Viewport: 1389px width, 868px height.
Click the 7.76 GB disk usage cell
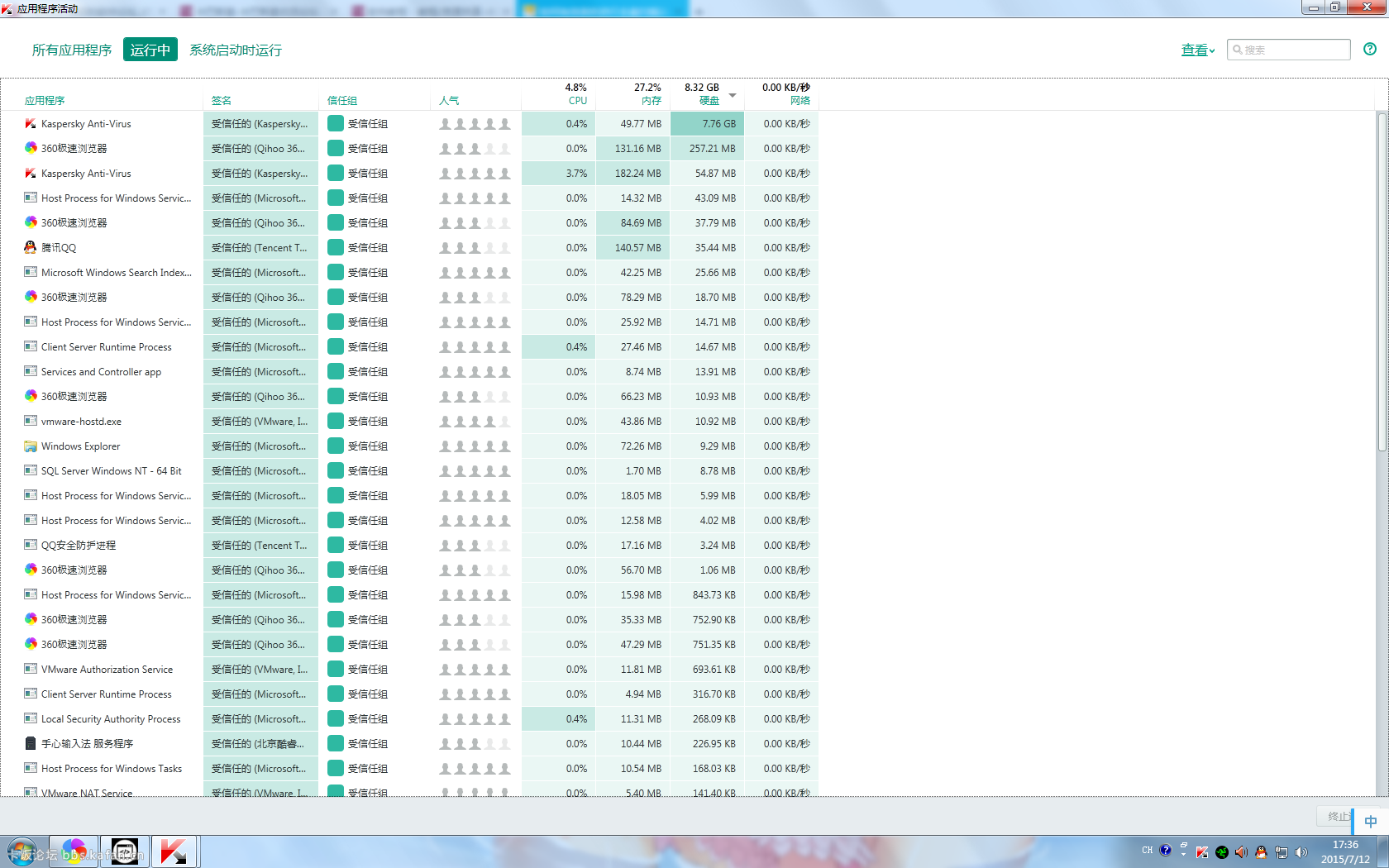[x=708, y=123]
